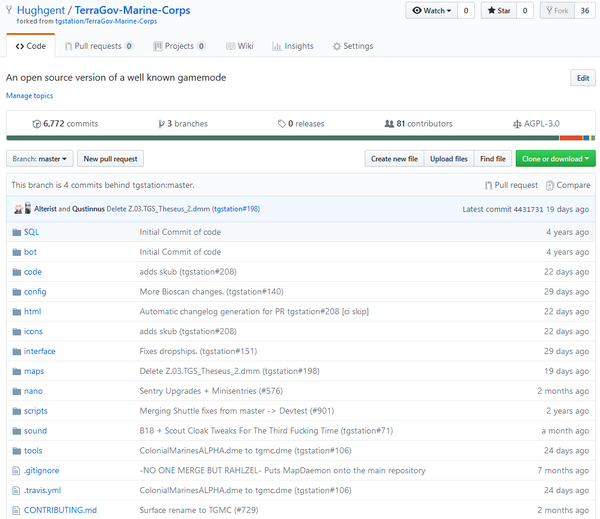Open the Insights tab

tap(293, 46)
